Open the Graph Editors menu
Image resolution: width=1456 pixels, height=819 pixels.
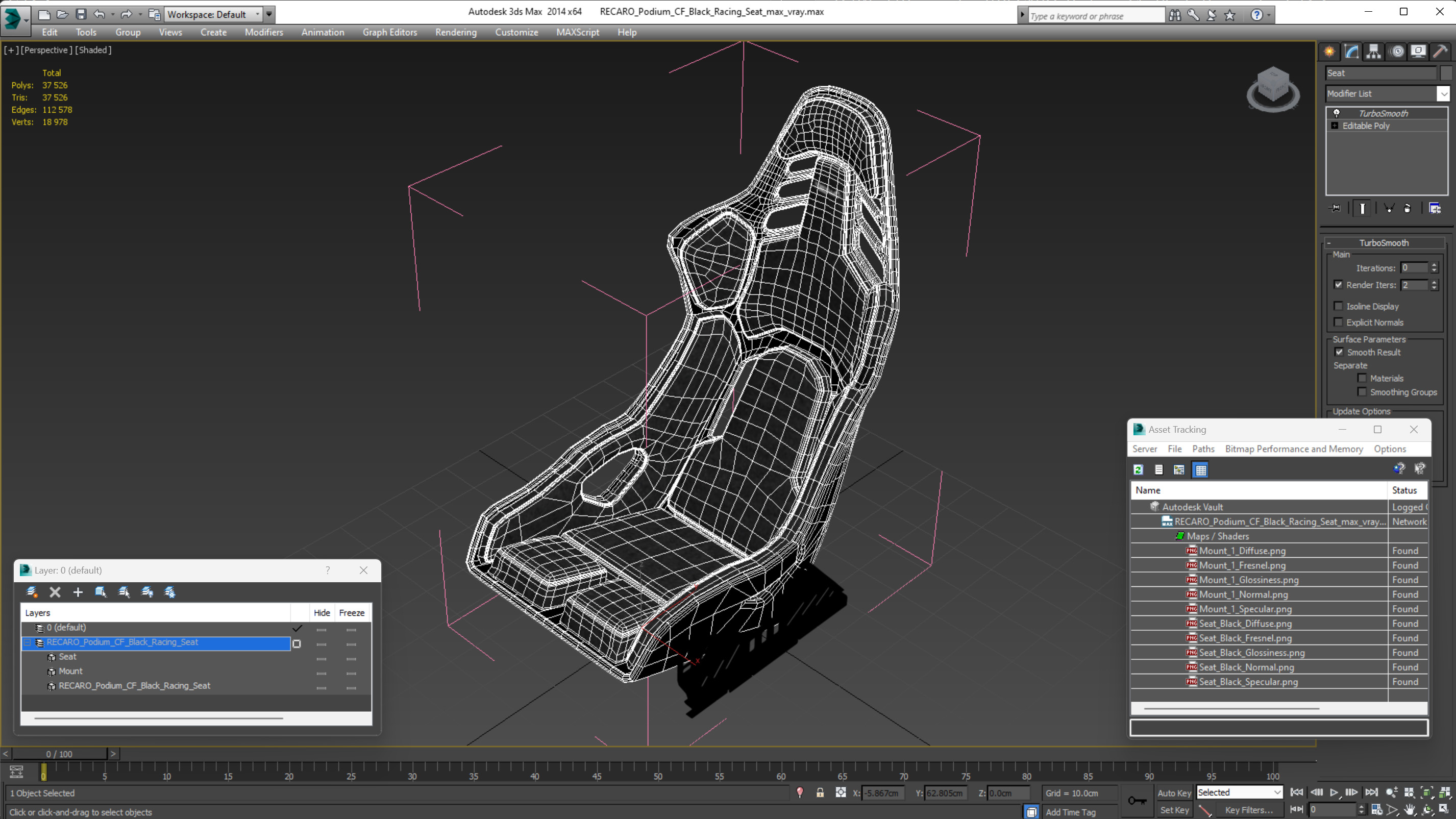coord(389,32)
